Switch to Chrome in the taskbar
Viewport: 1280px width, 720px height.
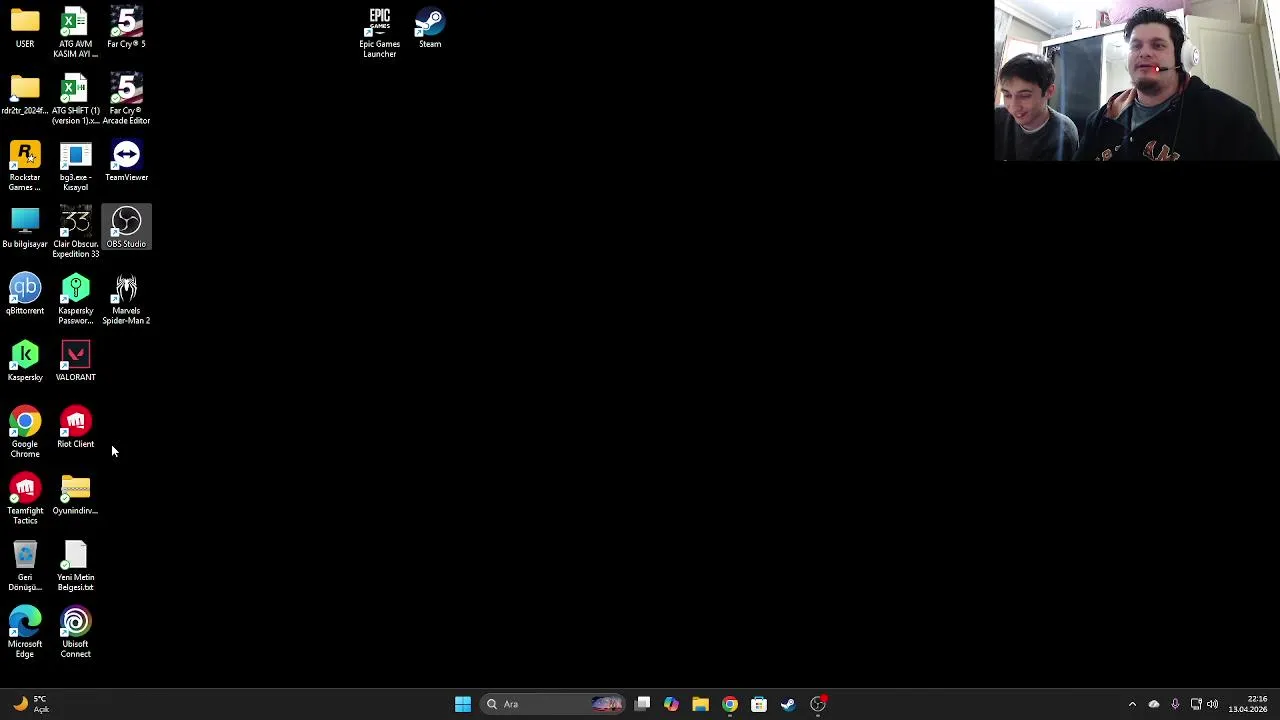point(730,704)
